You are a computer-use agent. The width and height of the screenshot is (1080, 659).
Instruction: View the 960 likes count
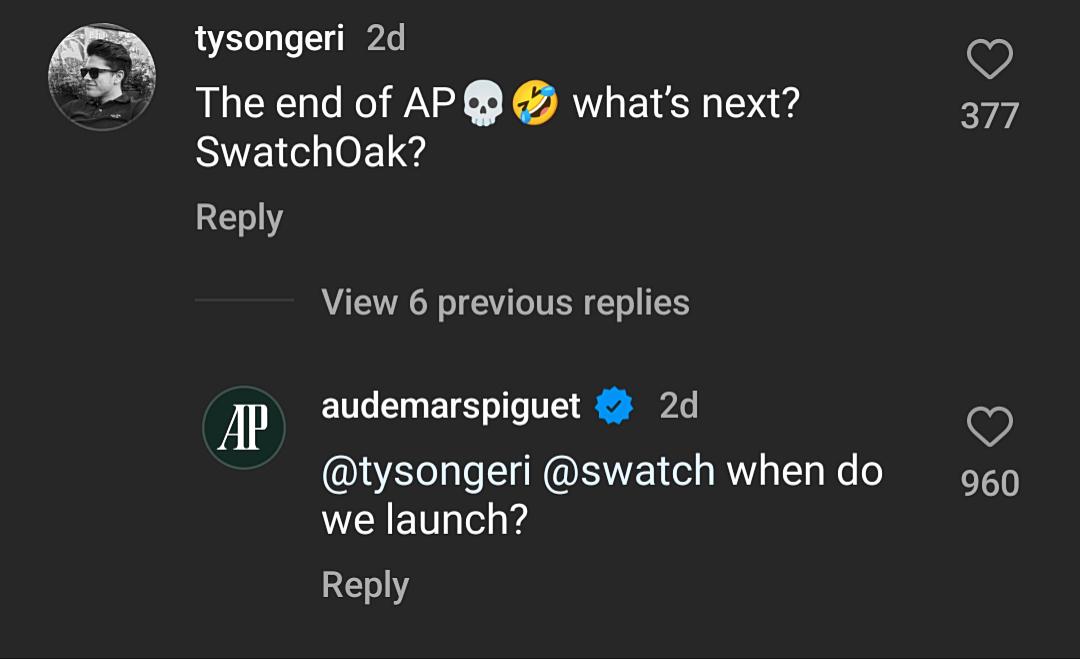(990, 483)
